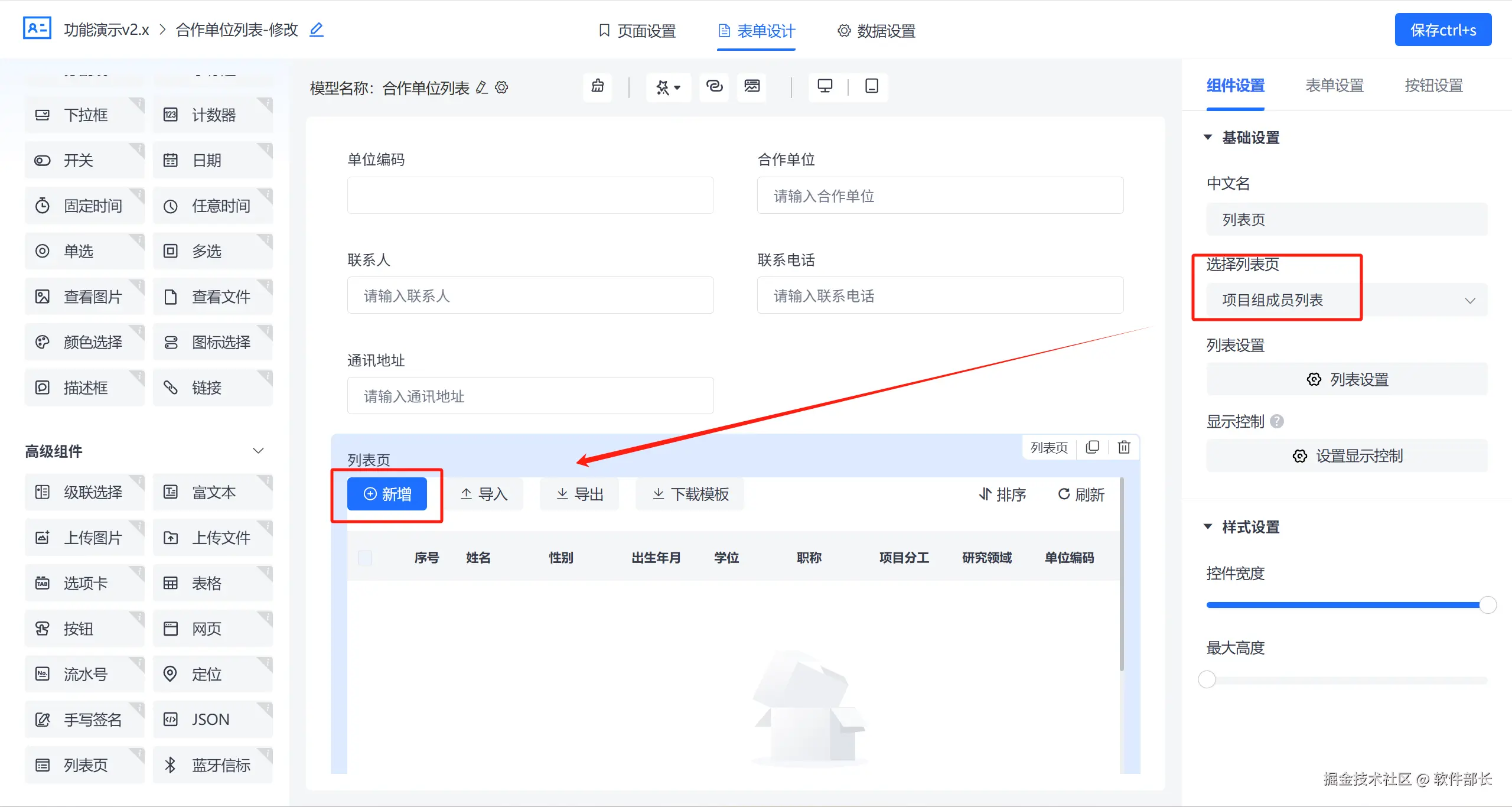Screen dimensions: 1512x807
Task: Click the clear form broom icon in toolbar
Action: 598,86
